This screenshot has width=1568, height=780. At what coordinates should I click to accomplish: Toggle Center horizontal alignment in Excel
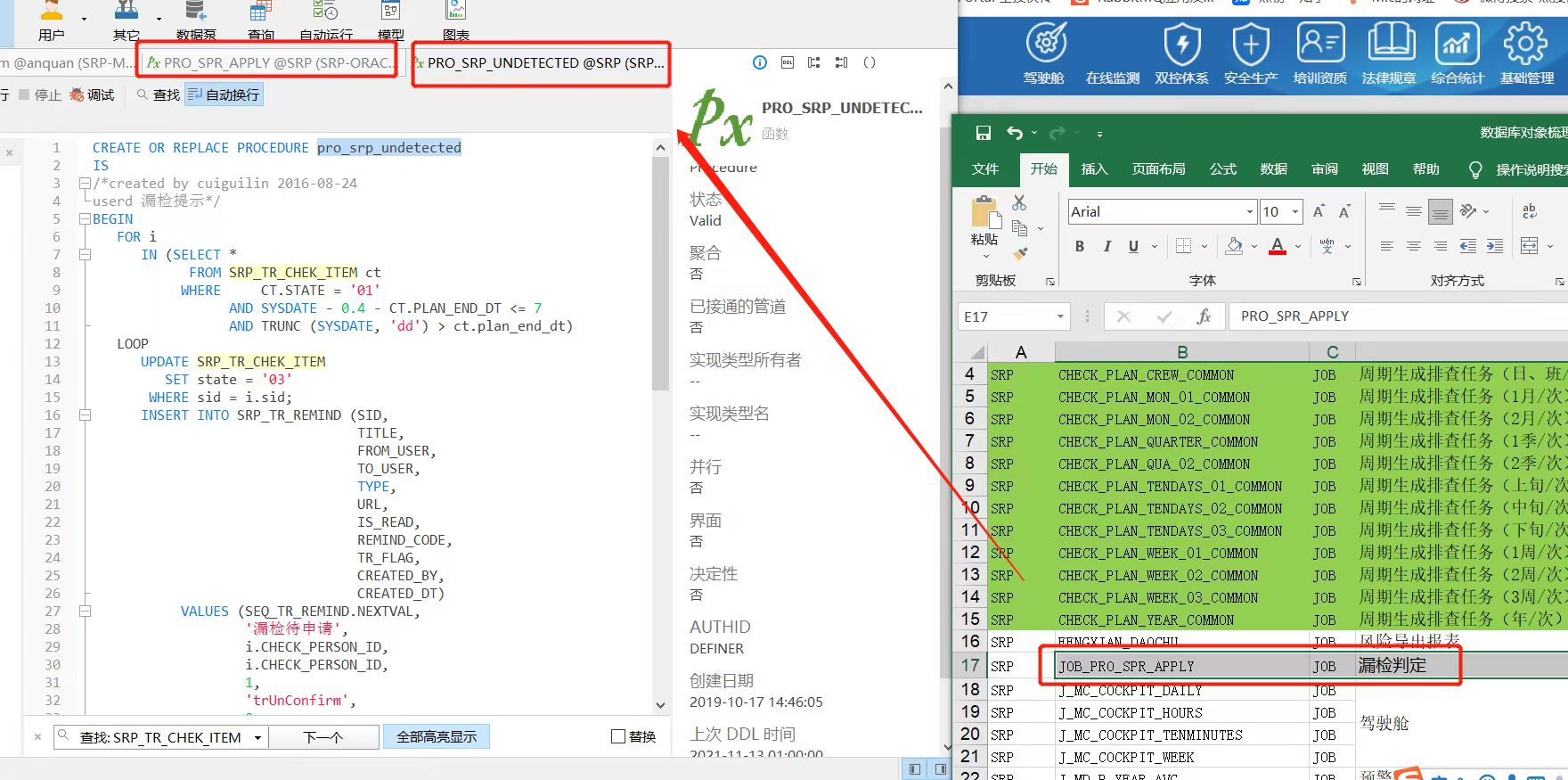1414,246
